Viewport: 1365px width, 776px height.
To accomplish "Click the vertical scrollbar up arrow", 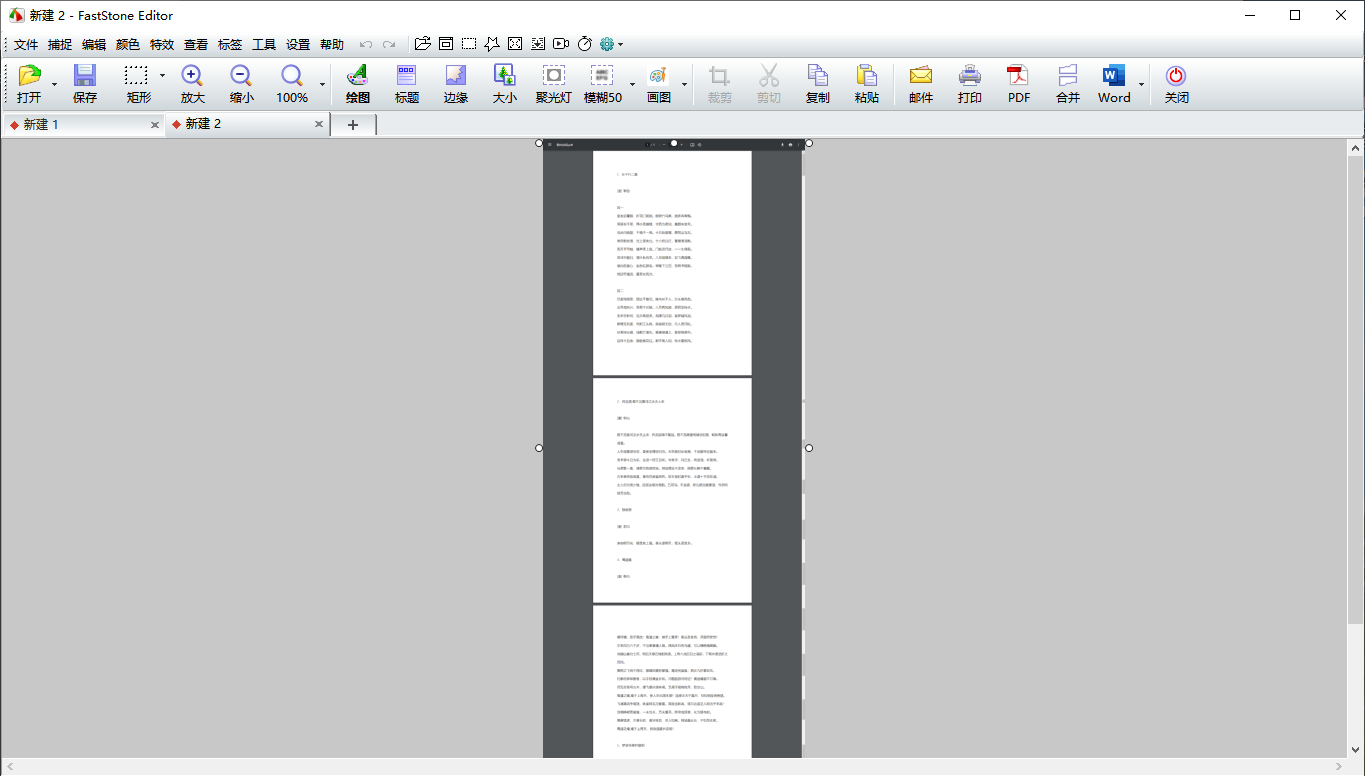I will (x=1356, y=147).
